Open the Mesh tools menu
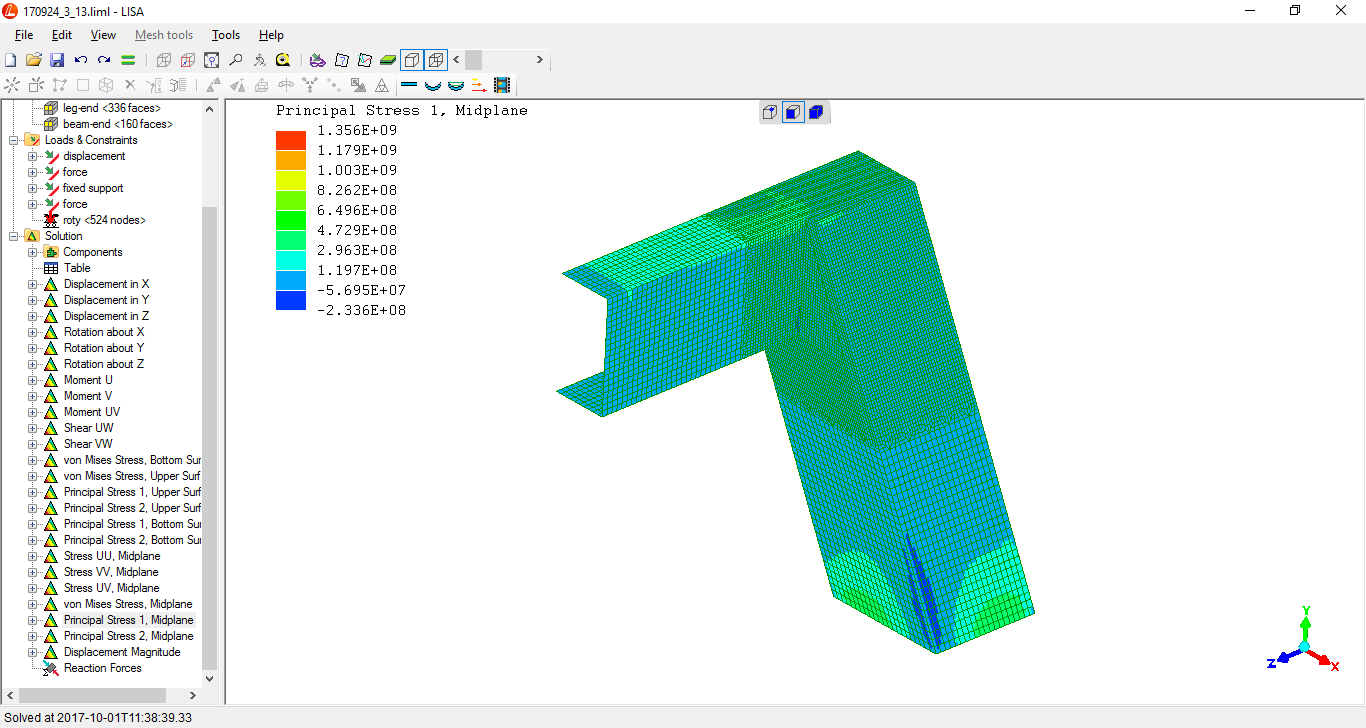Viewport: 1366px width, 728px height. 164,35
